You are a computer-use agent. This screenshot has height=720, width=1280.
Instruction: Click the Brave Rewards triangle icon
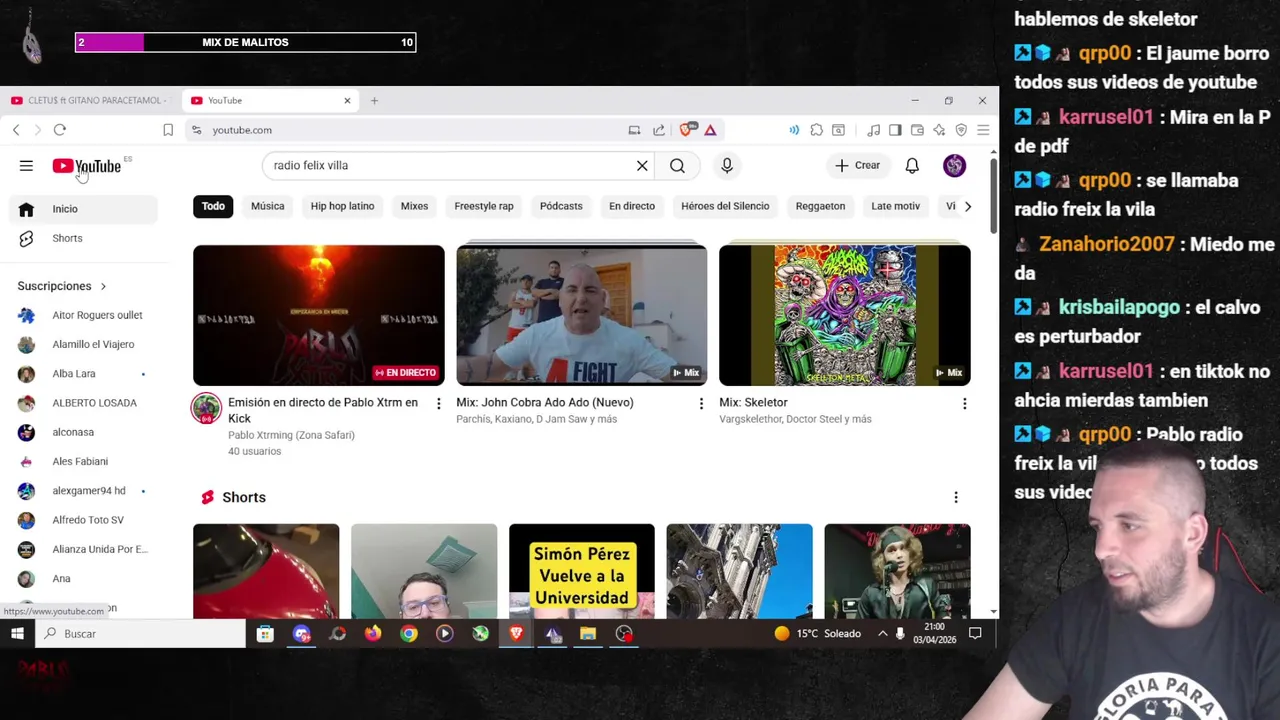coord(710,130)
